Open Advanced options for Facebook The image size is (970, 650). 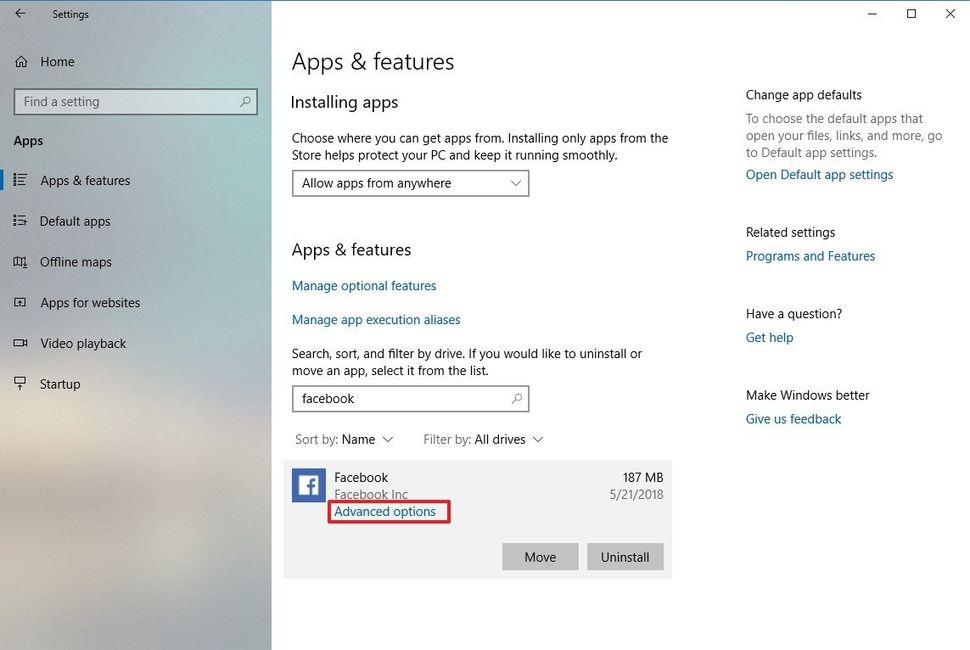click(388, 511)
